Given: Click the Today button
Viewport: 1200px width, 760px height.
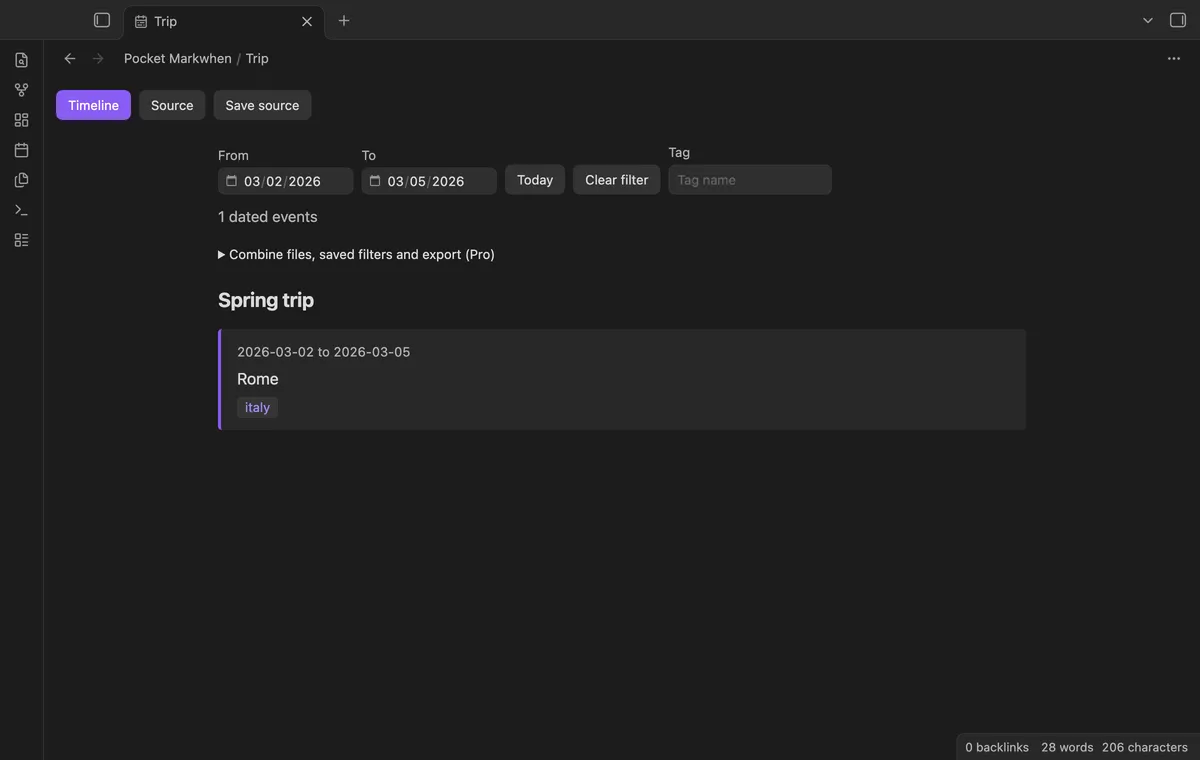Looking at the screenshot, I should [x=535, y=180].
